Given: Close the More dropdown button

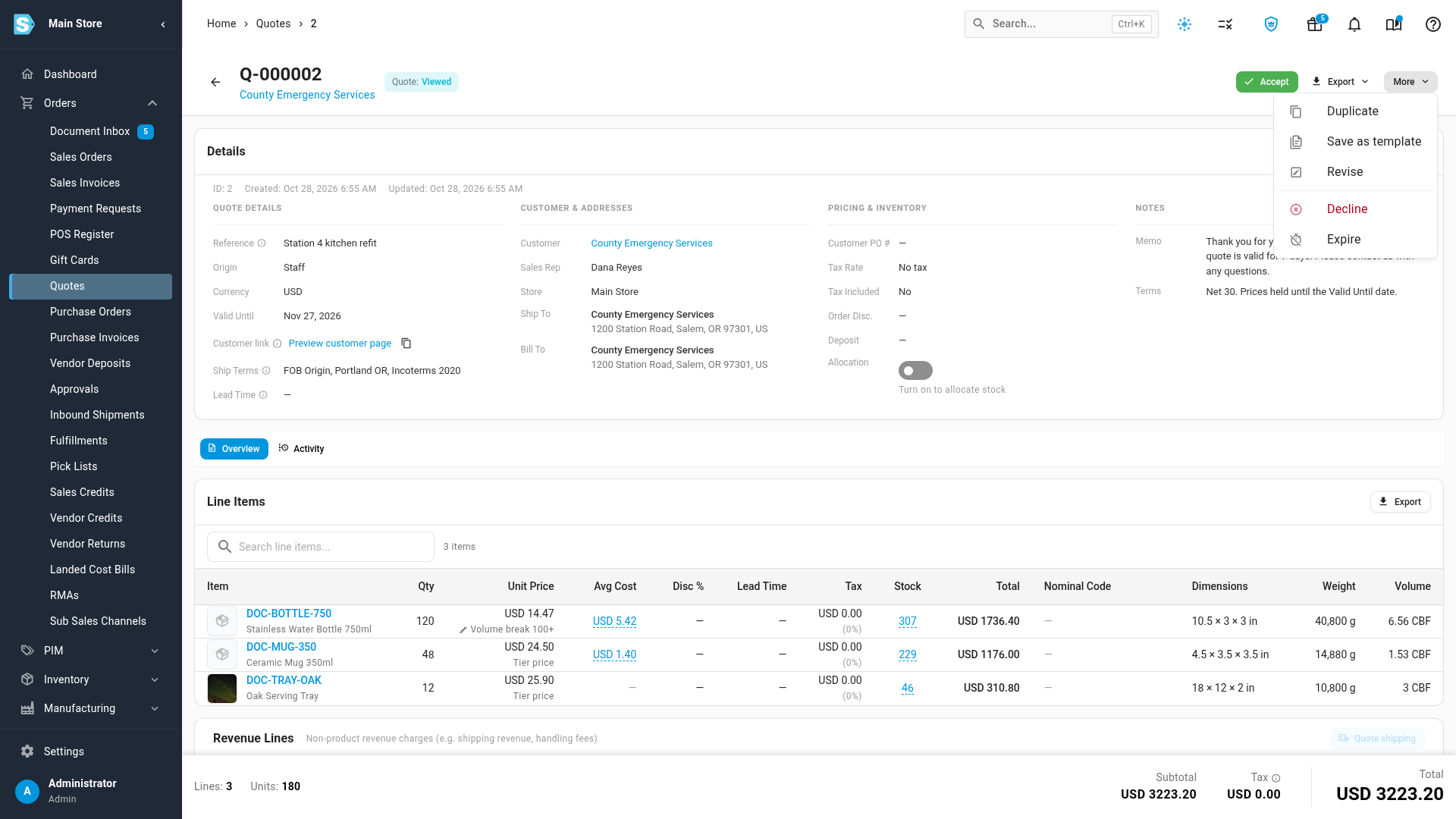Looking at the screenshot, I should [x=1410, y=82].
